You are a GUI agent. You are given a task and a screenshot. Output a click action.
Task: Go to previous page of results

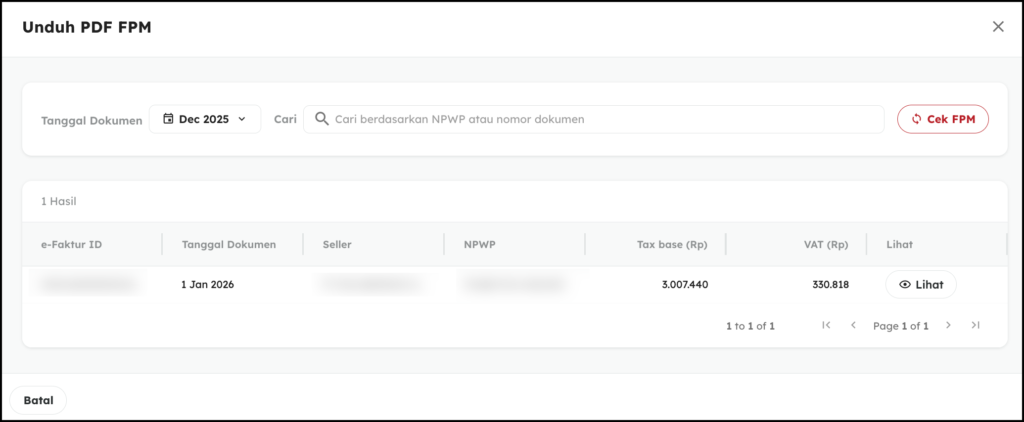tap(853, 325)
